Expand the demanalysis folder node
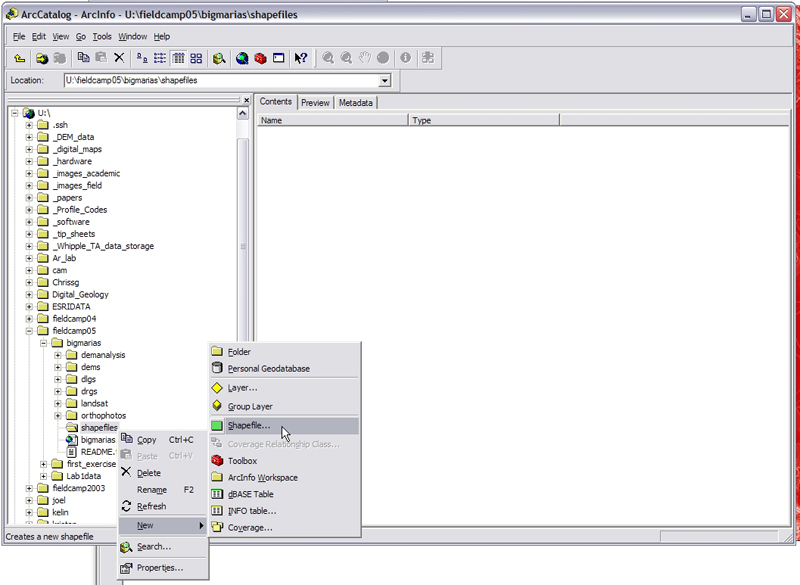This screenshot has width=800, height=585. 57,354
